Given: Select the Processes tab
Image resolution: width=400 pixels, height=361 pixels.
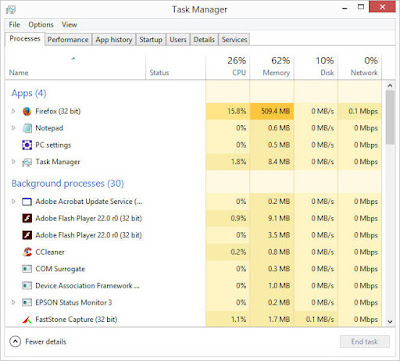Looking at the screenshot, I should [25, 39].
